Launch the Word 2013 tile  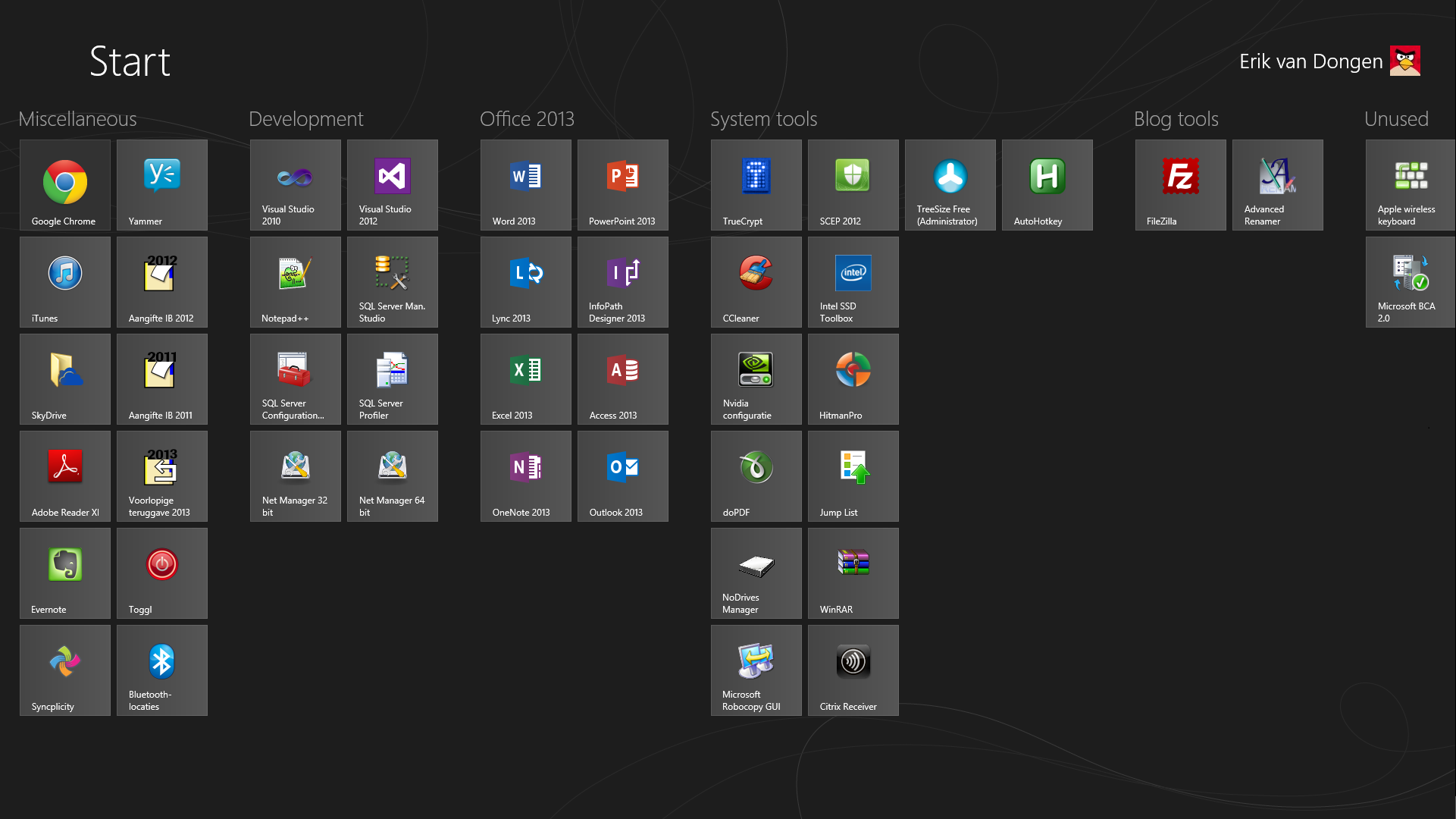(x=526, y=185)
